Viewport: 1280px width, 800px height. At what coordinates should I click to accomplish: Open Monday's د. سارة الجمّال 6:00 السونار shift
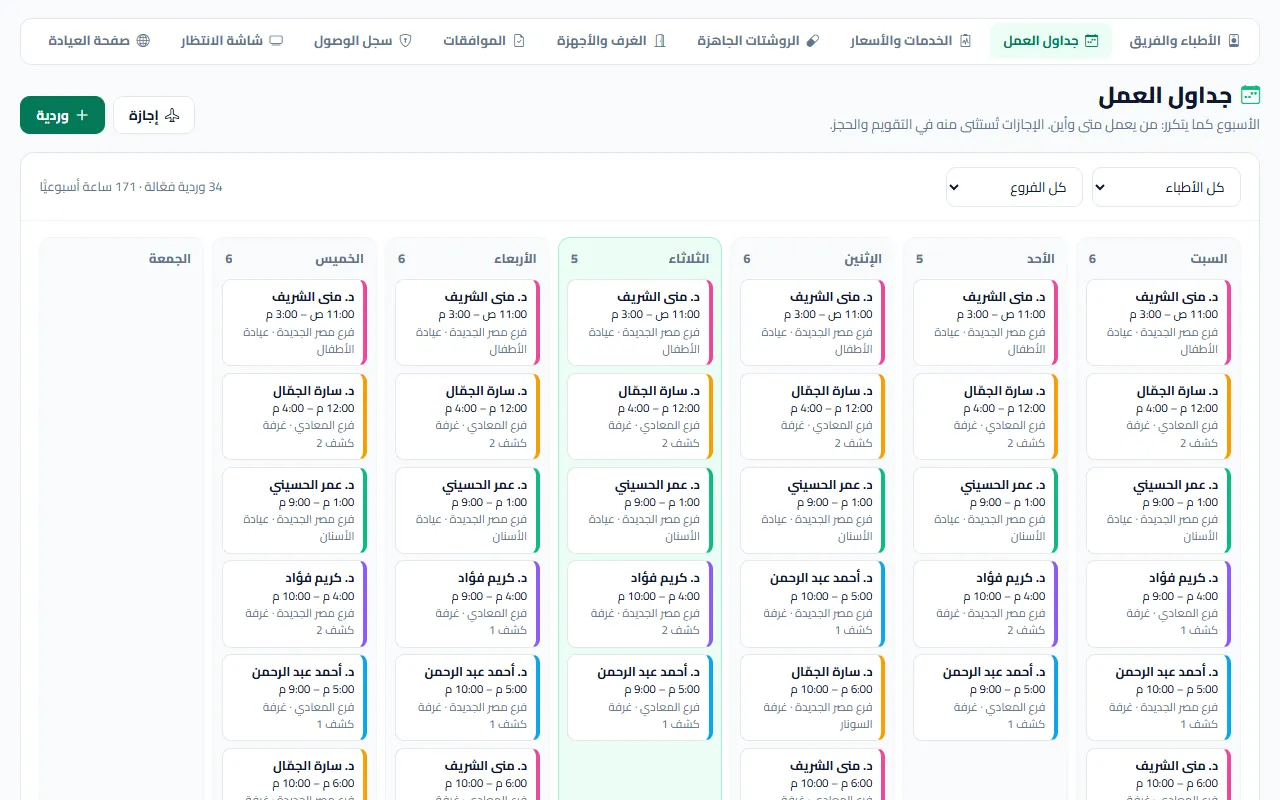click(x=813, y=698)
